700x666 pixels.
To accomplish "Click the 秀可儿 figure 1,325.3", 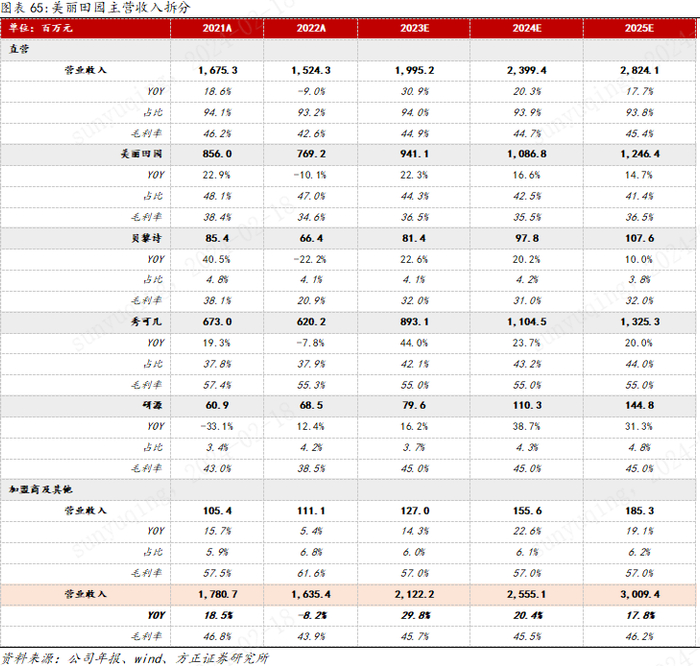I will pos(640,321).
